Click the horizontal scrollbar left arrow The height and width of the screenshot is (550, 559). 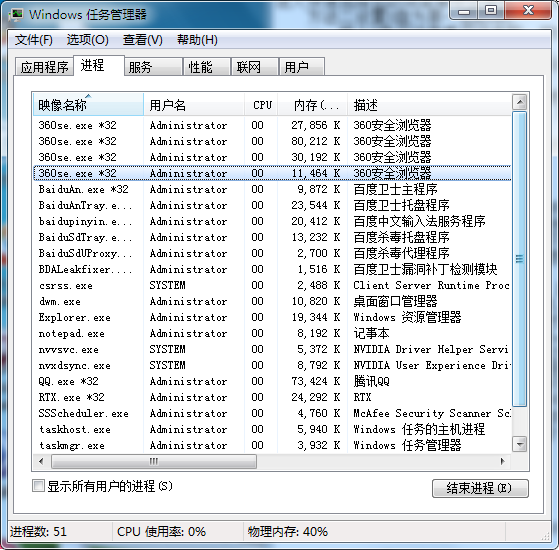tap(41, 461)
